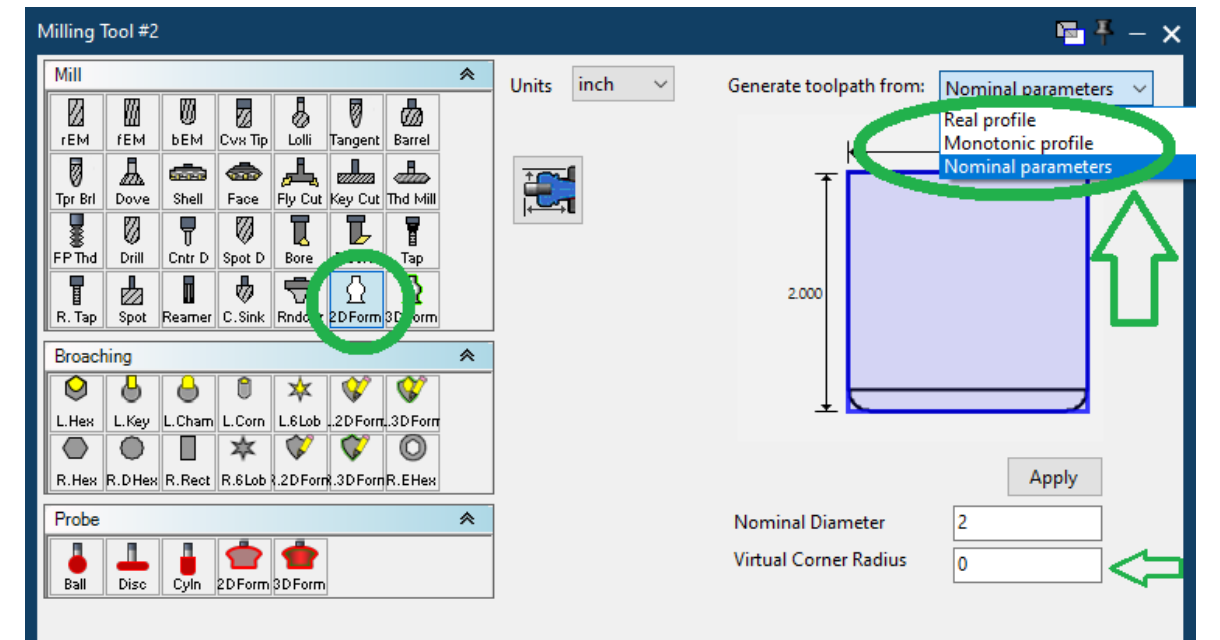Pick the R. Tap tool
Viewport: 1220px width, 640px height.
pyautogui.click(x=75, y=299)
